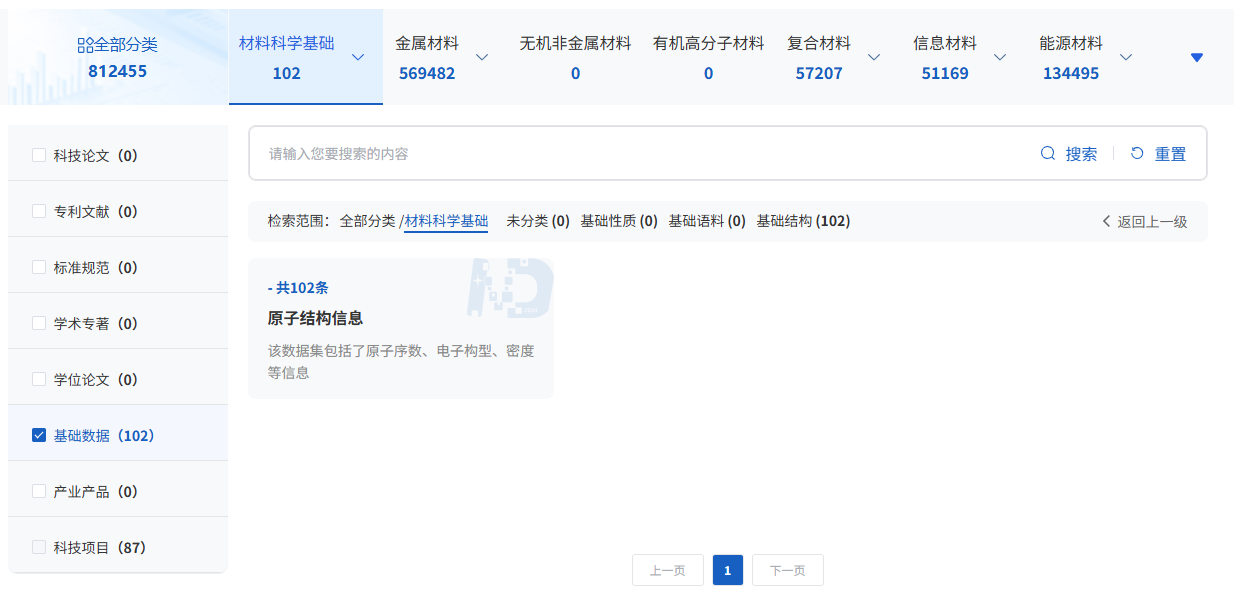Expand the 信息材料 chevron
This screenshot has width=1234, height=594.
click(x=1000, y=57)
